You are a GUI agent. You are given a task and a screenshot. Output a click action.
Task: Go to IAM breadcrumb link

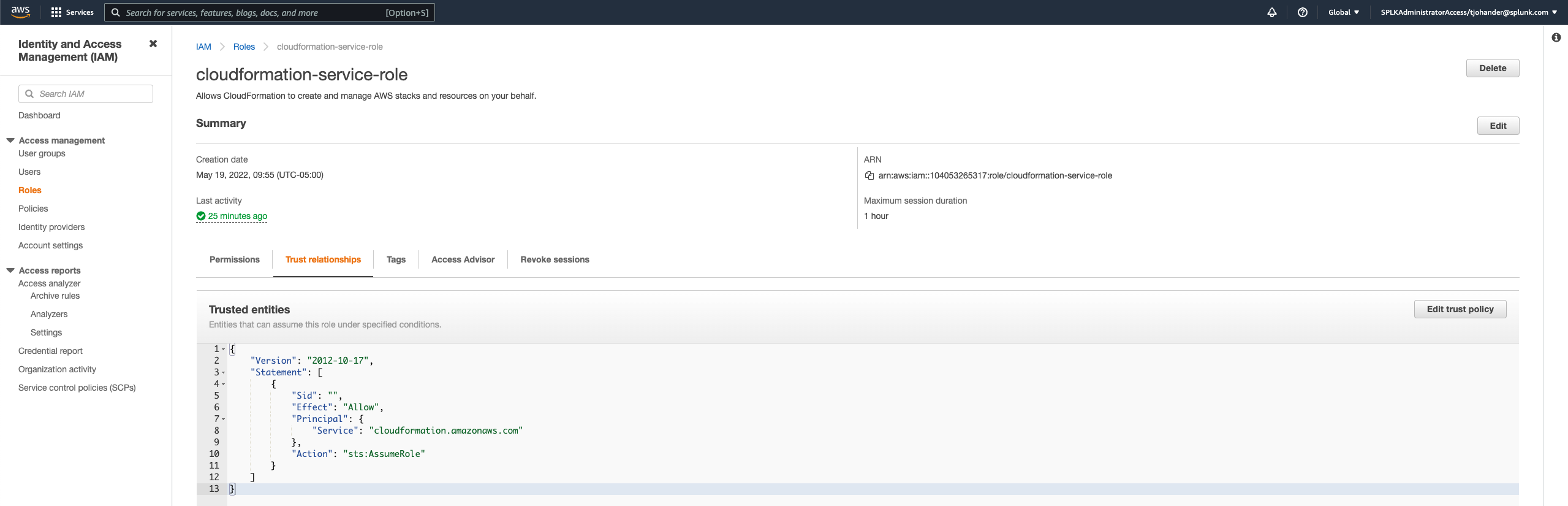coord(203,47)
